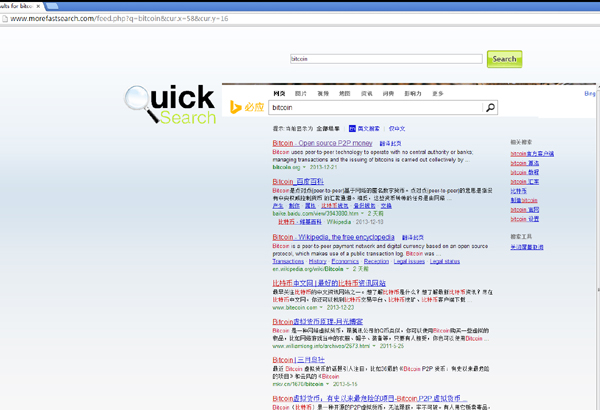Select the 网页 tab in Bing
600x410 pixels.
[x=279, y=93]
